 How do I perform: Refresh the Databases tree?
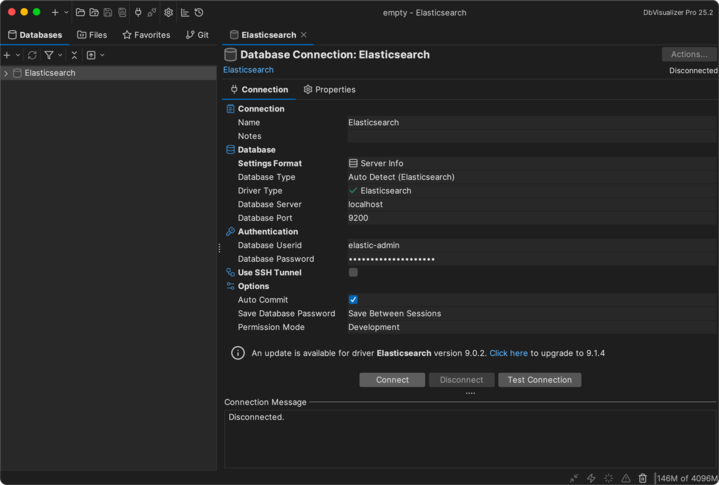(x=32, y=55)
